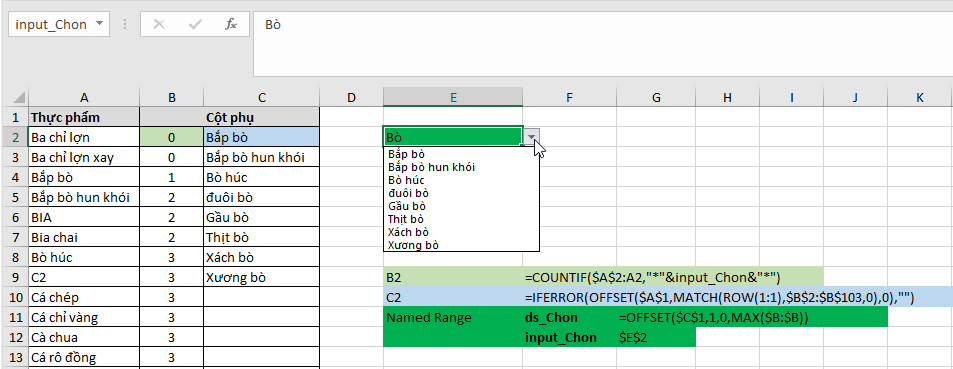The height and width of the screenshot is (369, 953).
Task: Select row 13 header
Action: [x=15, y=357]
